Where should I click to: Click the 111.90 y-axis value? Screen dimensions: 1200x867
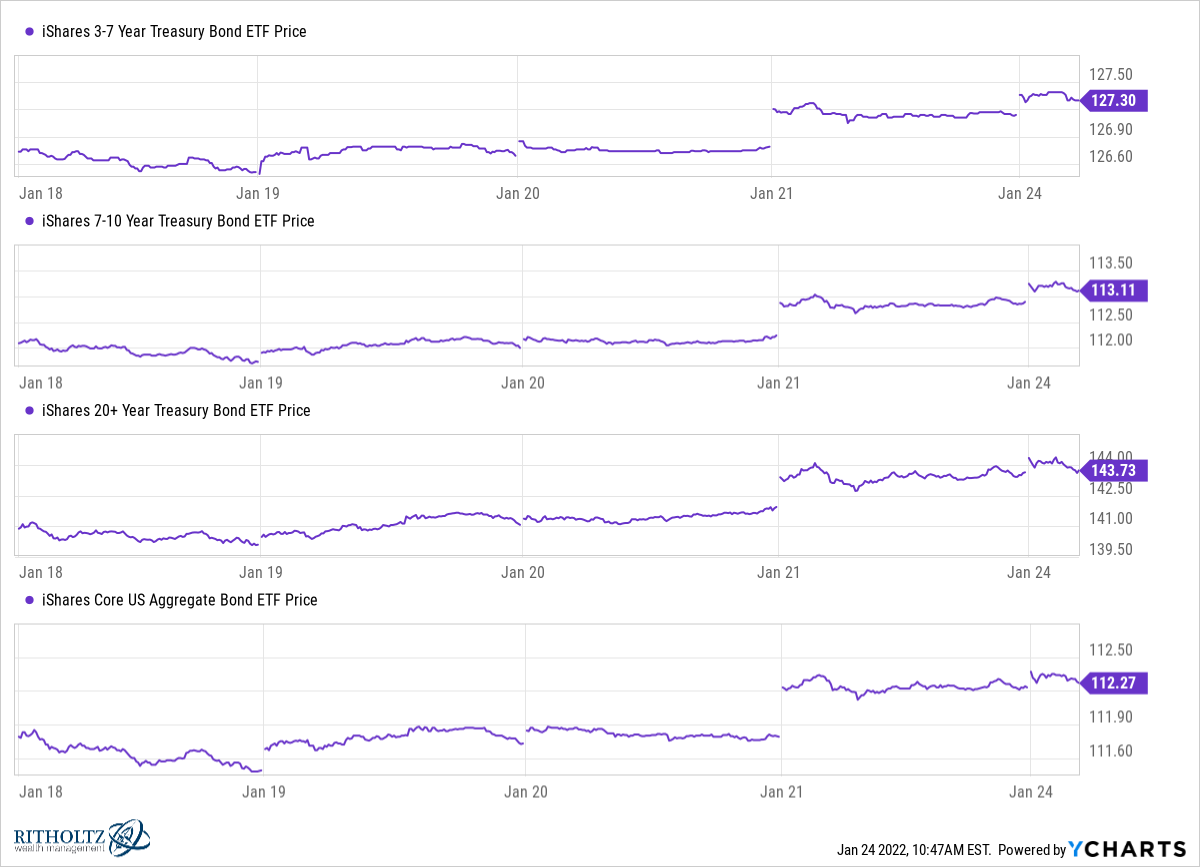1110,717
